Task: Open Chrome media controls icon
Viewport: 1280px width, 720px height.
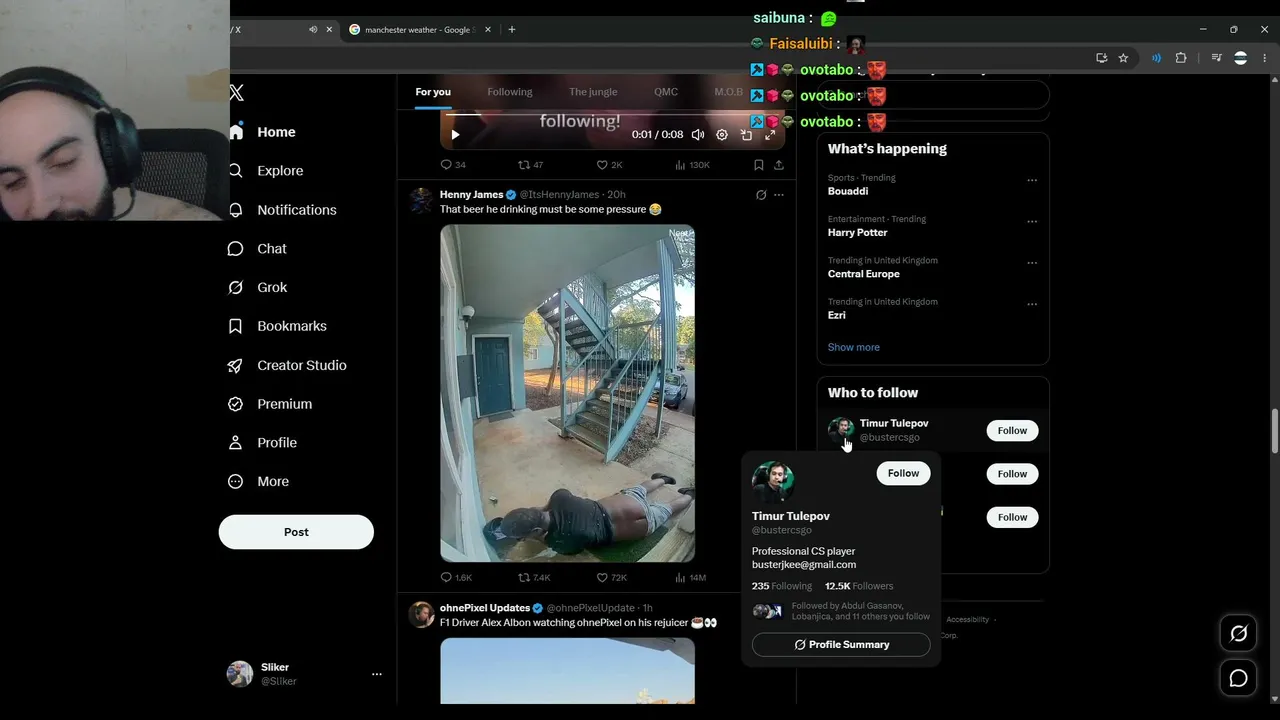Action: point(1216,58)
